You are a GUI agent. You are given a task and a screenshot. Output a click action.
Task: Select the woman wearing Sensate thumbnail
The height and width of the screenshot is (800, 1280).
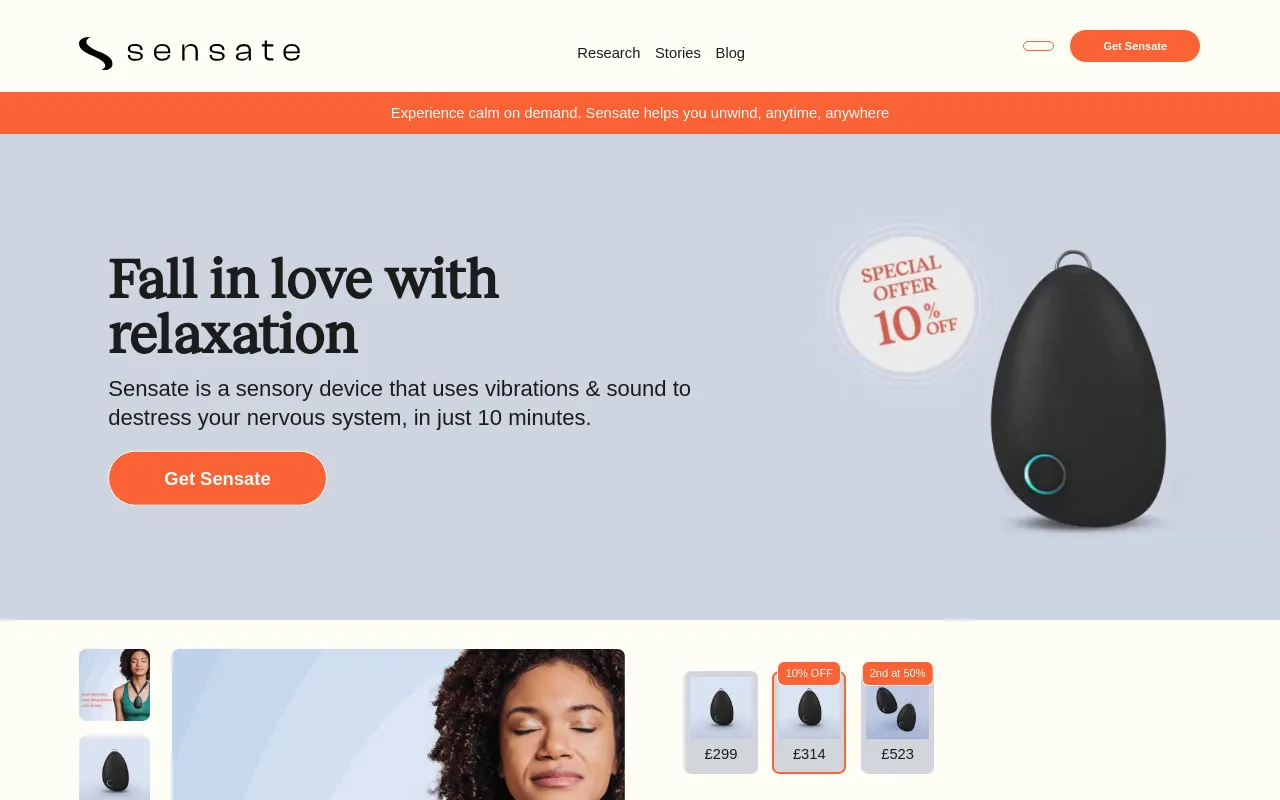115,685
